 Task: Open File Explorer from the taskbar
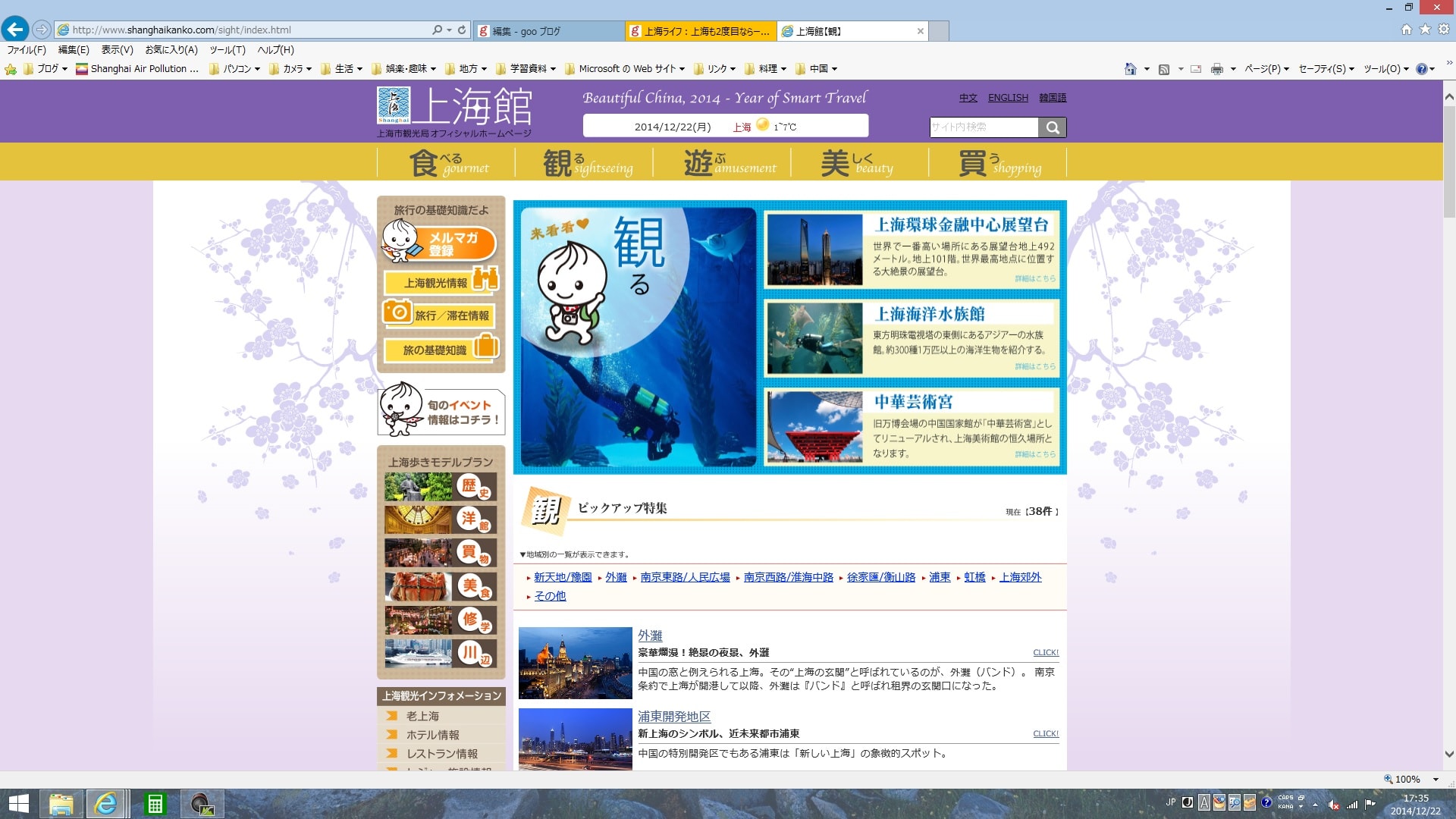tap(61, 804)
